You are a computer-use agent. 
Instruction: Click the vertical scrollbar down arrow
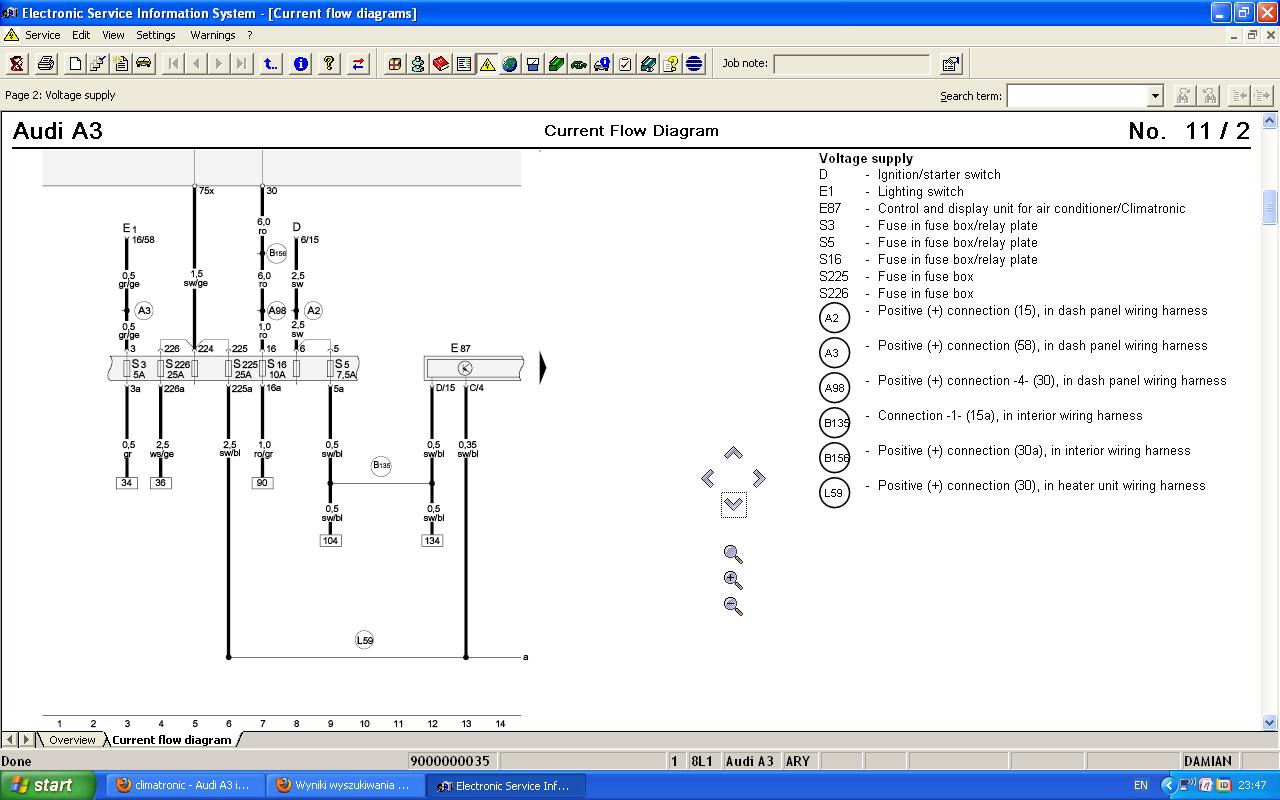point(1270,722)
